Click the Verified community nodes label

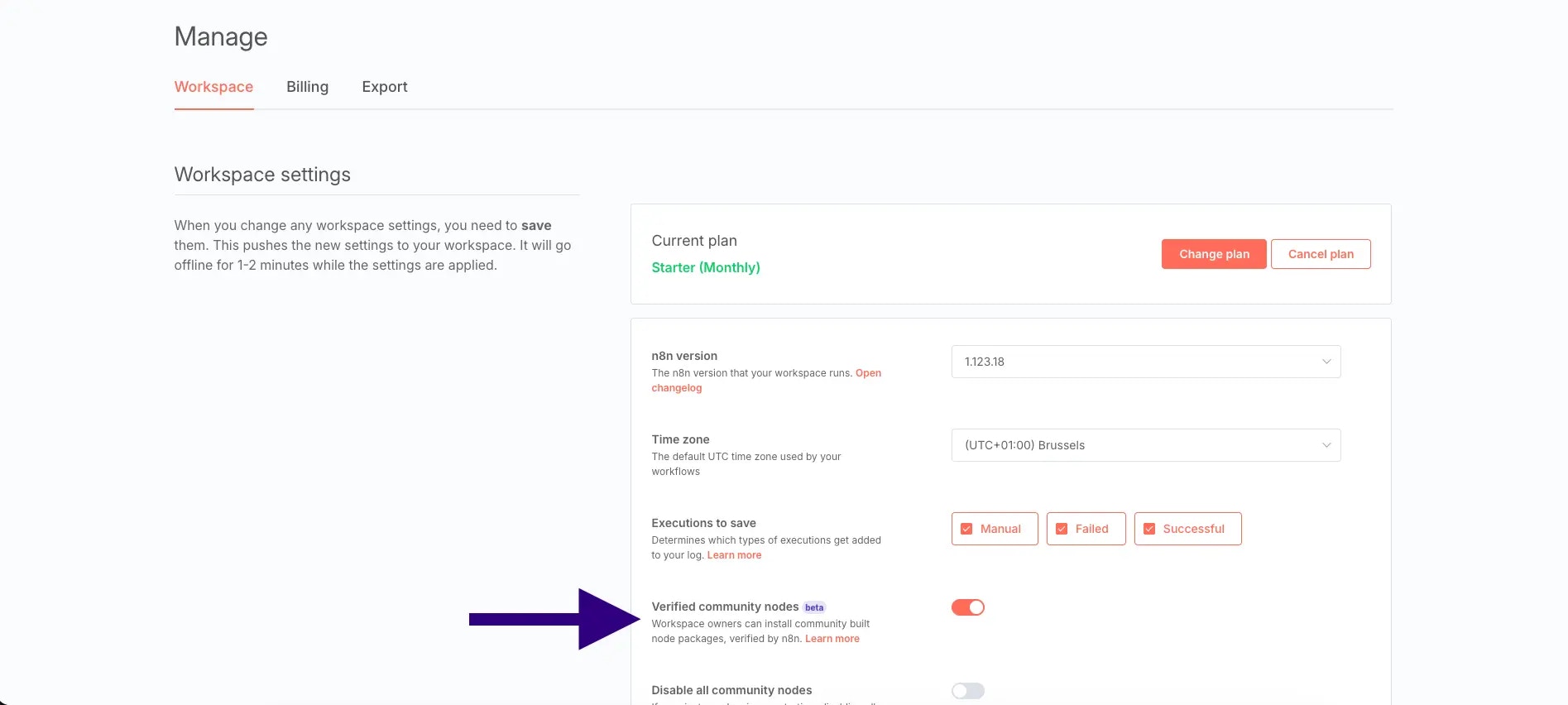coord(725,607)
